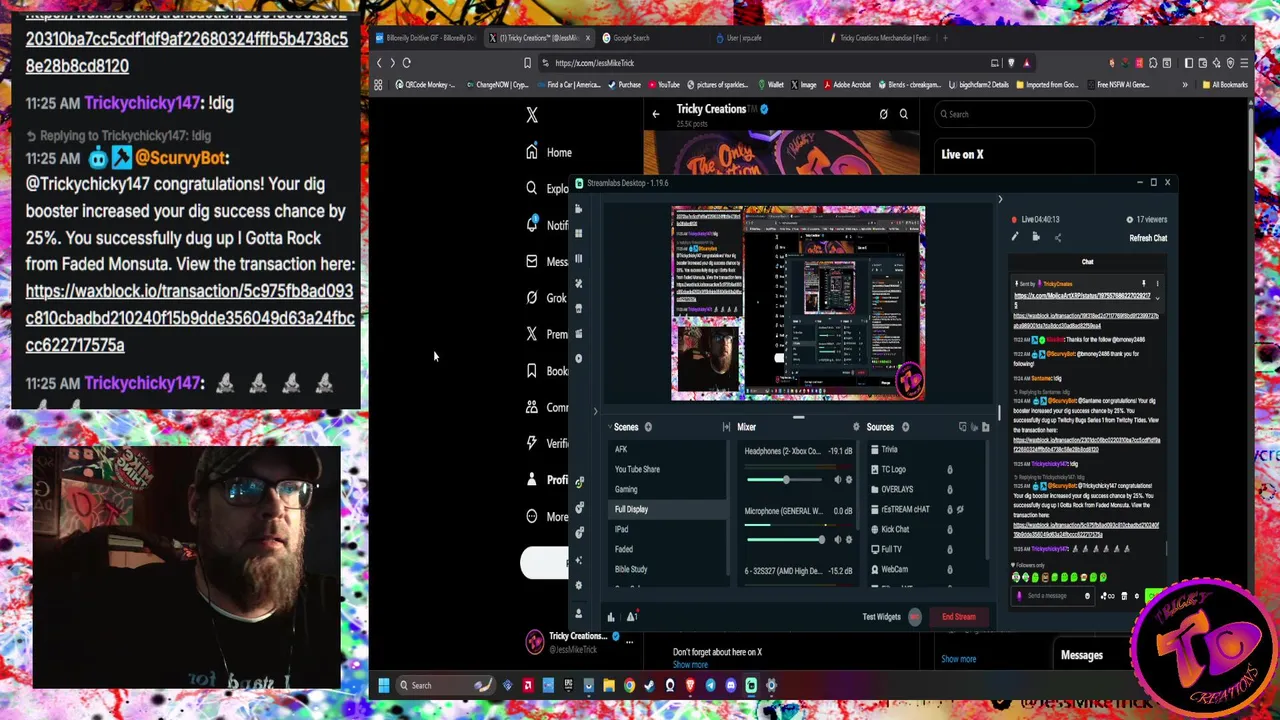Click the End Stream button
This screenshot has width=1280, height=720.
pyautogui.click(x=958, y=617)
